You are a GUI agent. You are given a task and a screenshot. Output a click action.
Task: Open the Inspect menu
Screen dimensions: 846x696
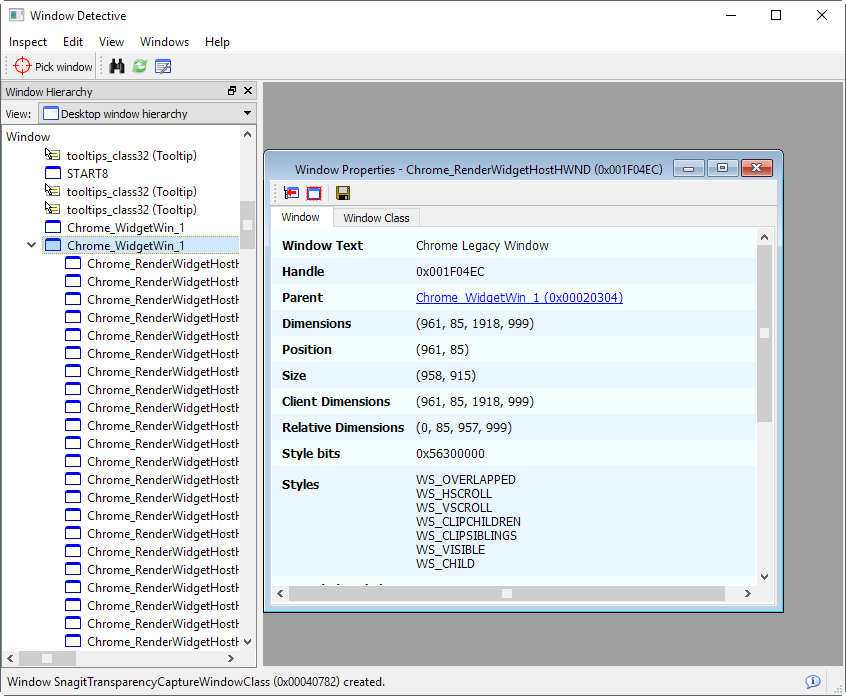[x=28, y=42]
